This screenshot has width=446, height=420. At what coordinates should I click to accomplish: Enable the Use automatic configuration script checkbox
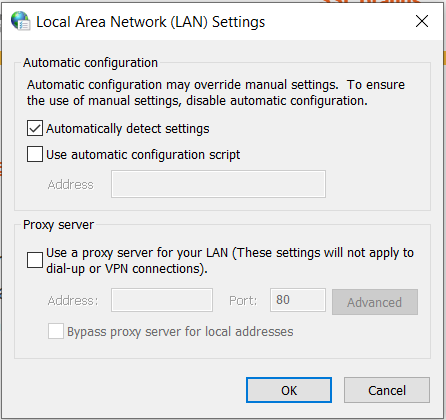[x=35, y=154]
